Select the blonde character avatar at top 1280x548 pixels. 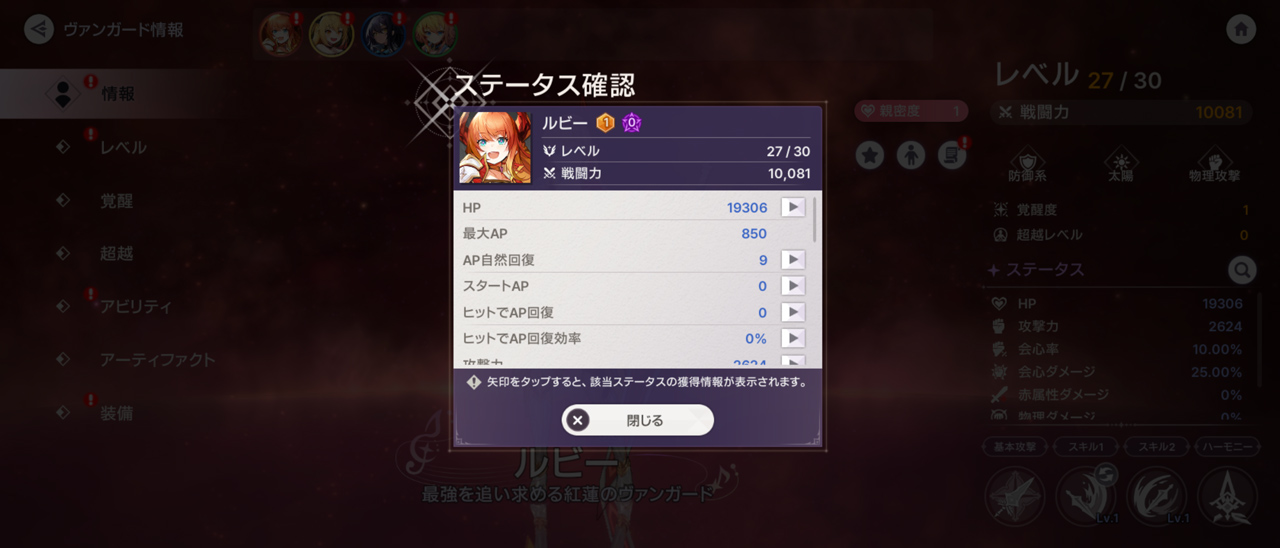(330, 33)
